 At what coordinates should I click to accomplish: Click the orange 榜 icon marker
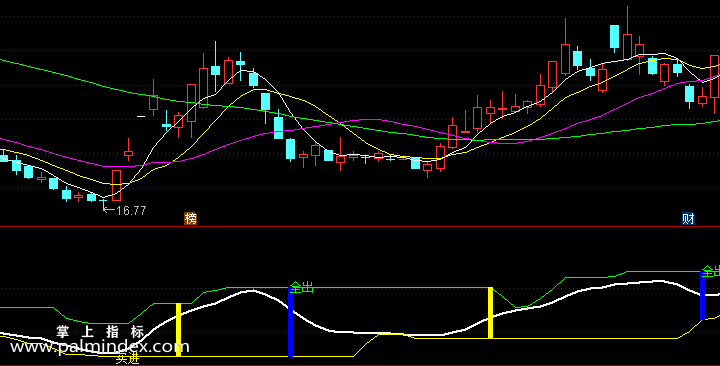point(191,219)
